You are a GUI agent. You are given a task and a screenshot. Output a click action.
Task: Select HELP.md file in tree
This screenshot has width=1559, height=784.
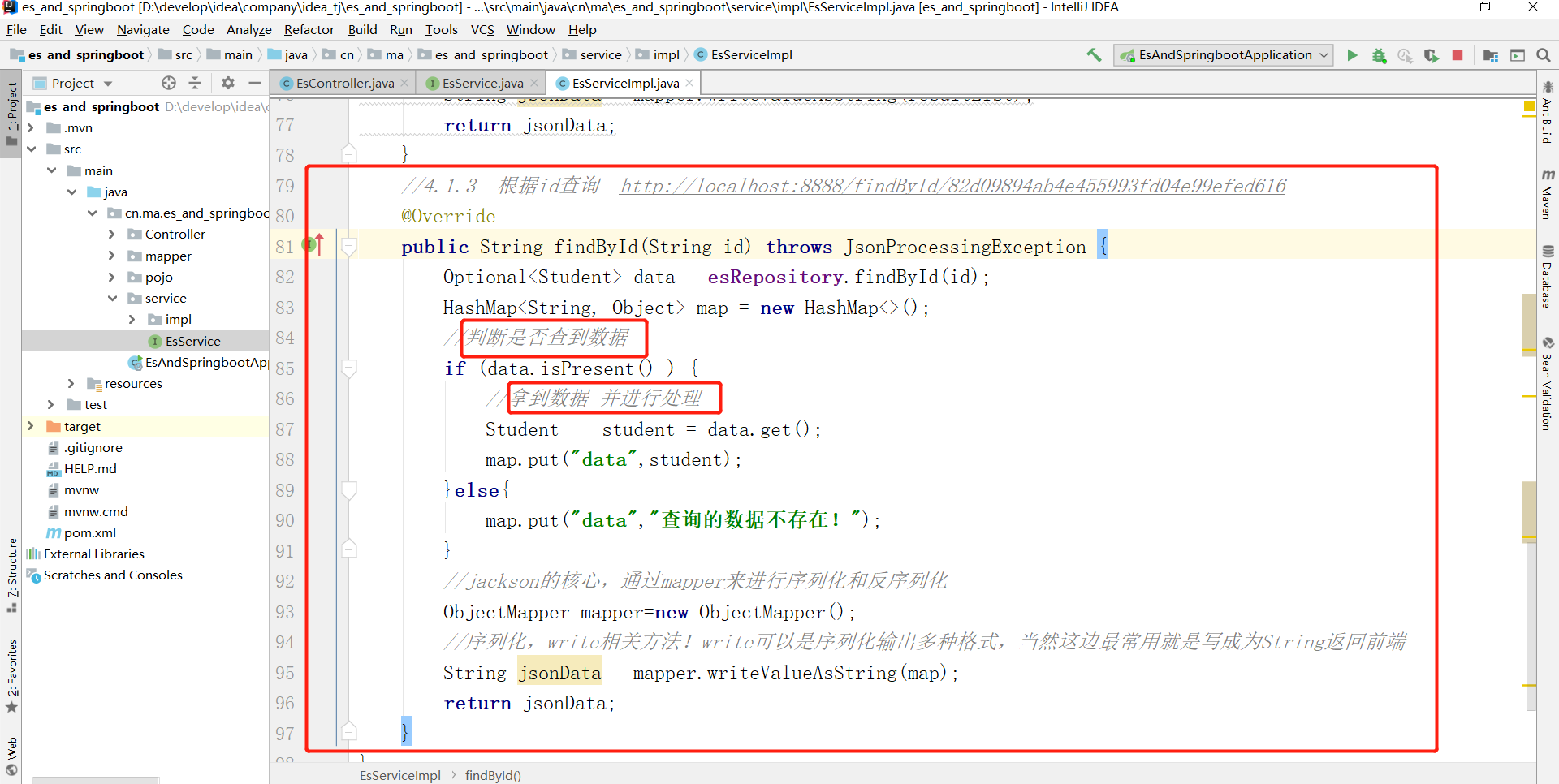point(90,468)
